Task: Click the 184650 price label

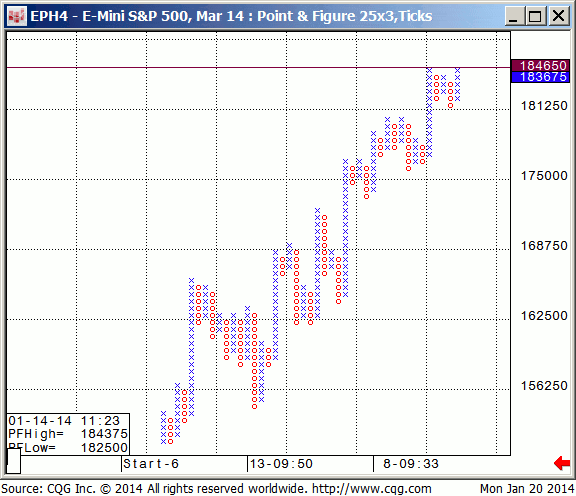Action: (540, 65)
